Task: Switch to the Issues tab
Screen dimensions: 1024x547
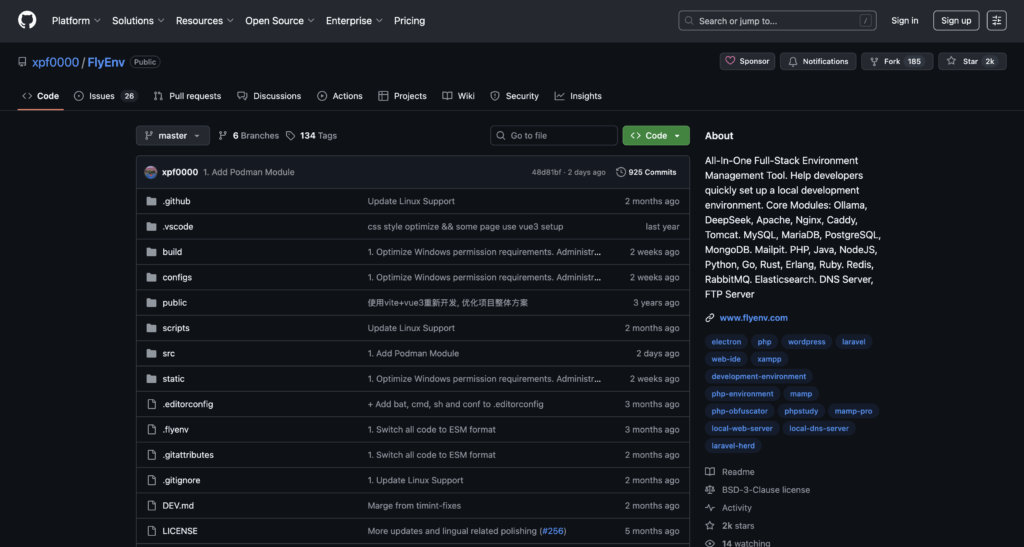Action: (104, 96)
